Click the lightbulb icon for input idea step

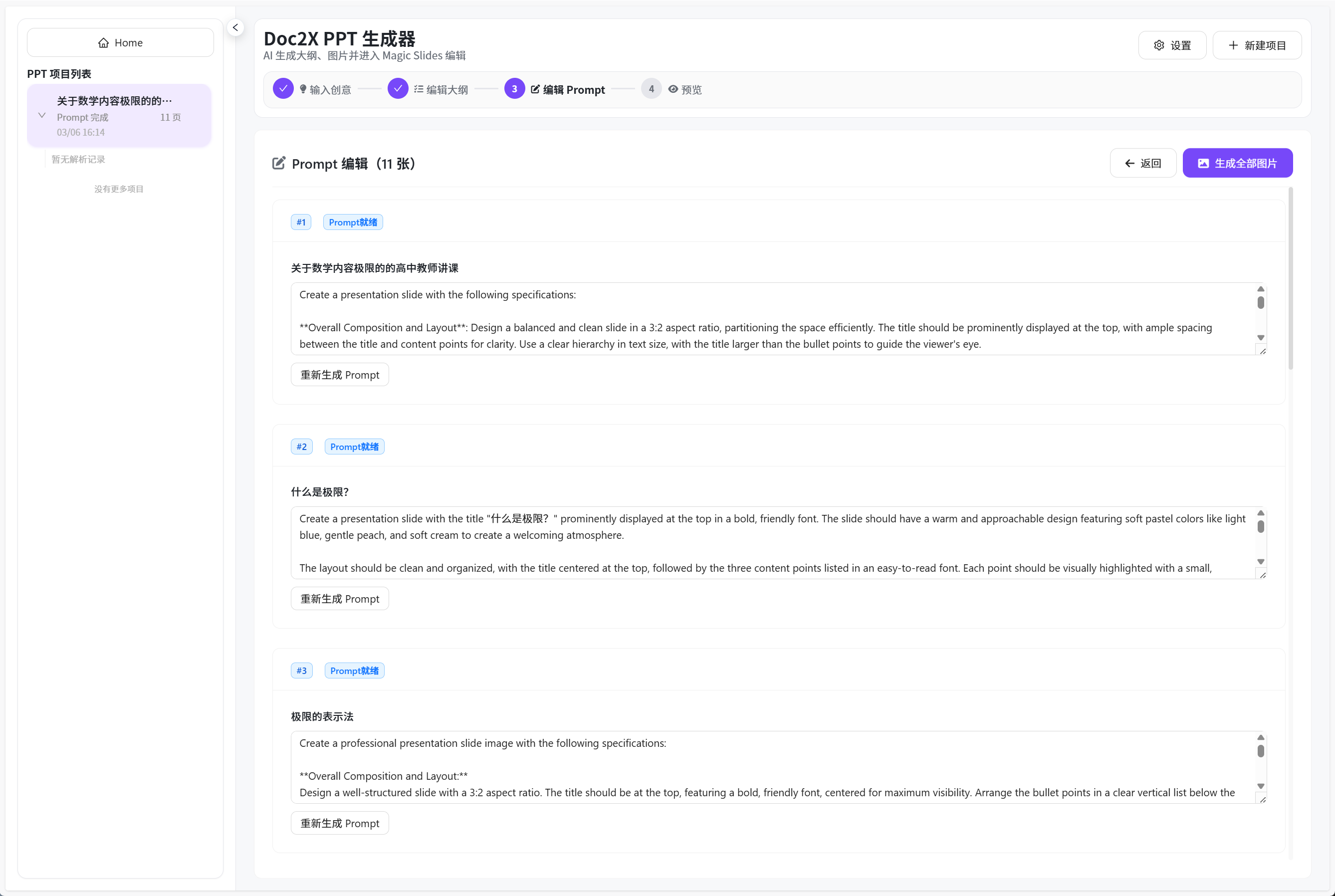coord(303,89)
